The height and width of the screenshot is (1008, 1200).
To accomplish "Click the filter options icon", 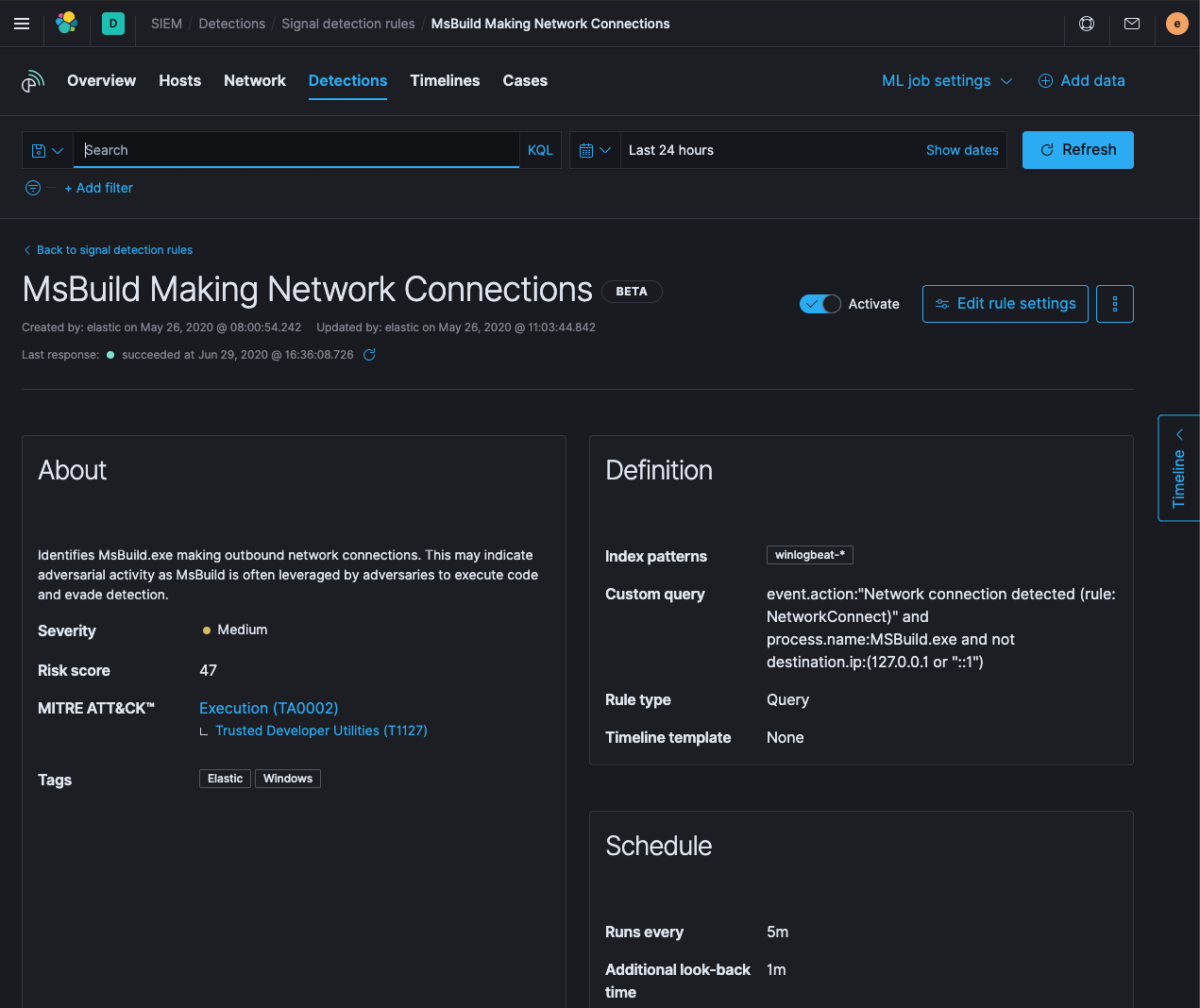I will (33, 188).
